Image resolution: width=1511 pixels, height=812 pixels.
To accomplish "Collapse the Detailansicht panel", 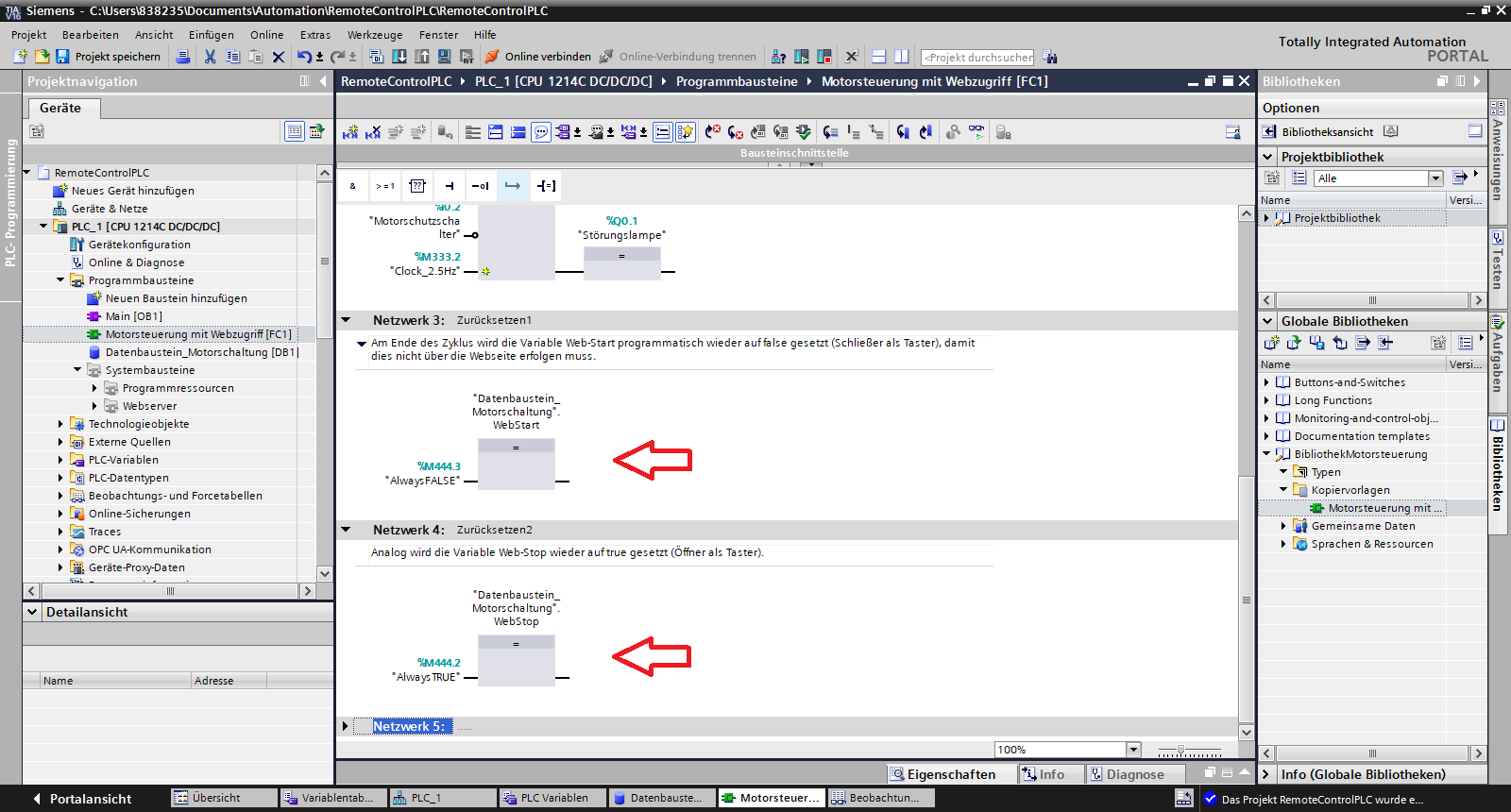I will click(33, 612).
